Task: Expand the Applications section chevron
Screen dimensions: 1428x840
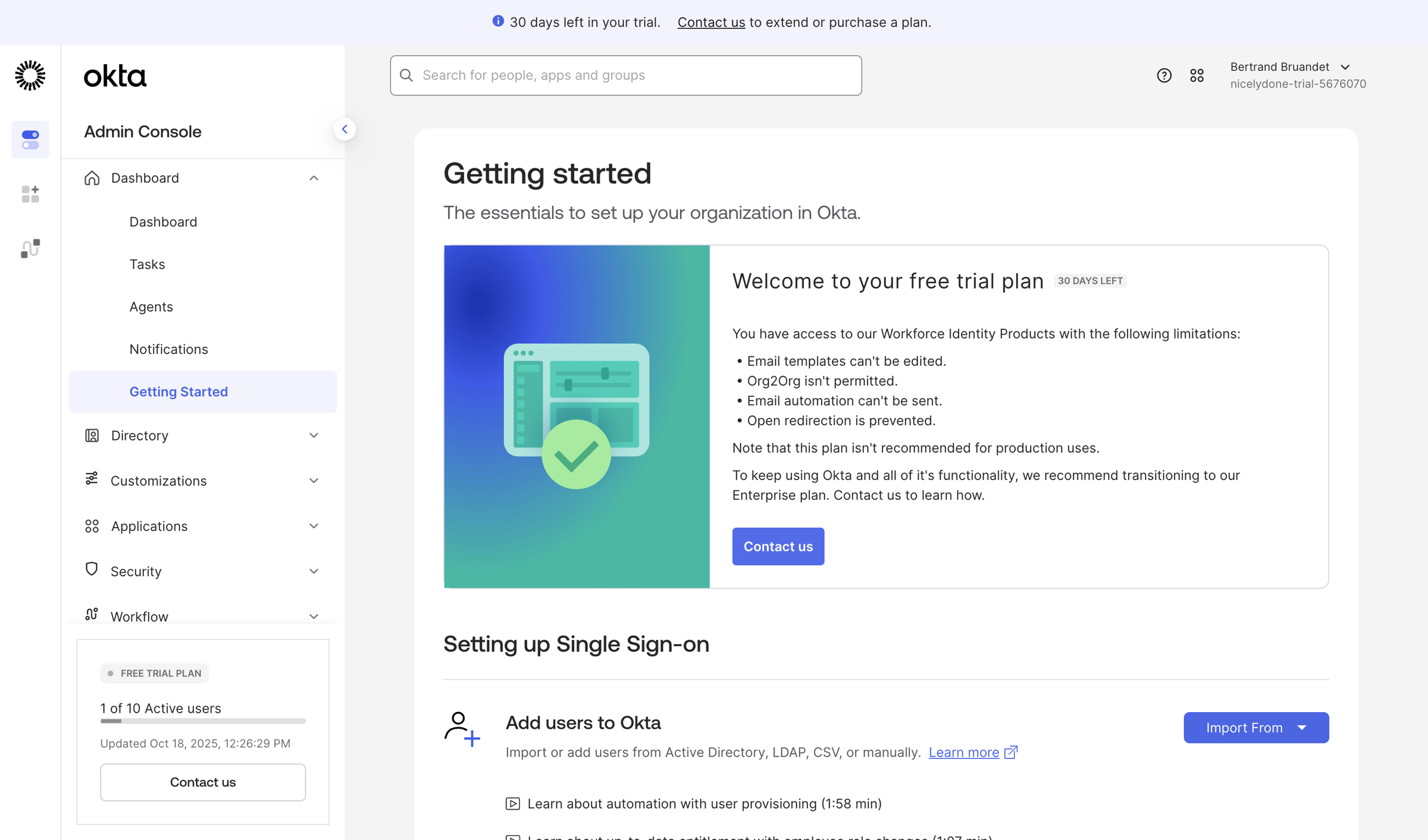Action: (x=314, y=526)
